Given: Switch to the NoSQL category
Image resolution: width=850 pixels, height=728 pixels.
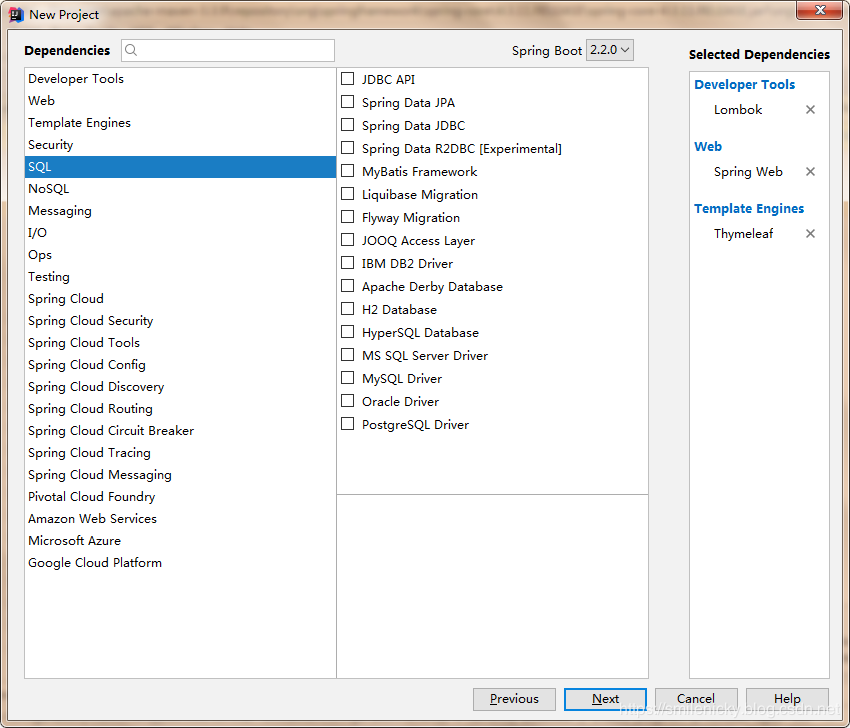Looking at the screenshot, I should (180, 189).
